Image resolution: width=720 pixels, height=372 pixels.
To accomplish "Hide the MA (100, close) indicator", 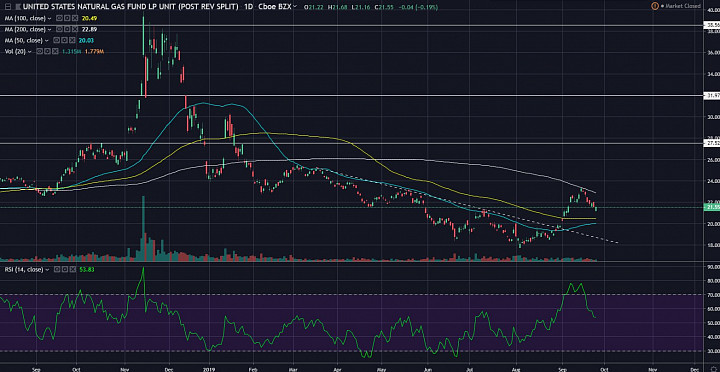I will click(x=59, y=18).
